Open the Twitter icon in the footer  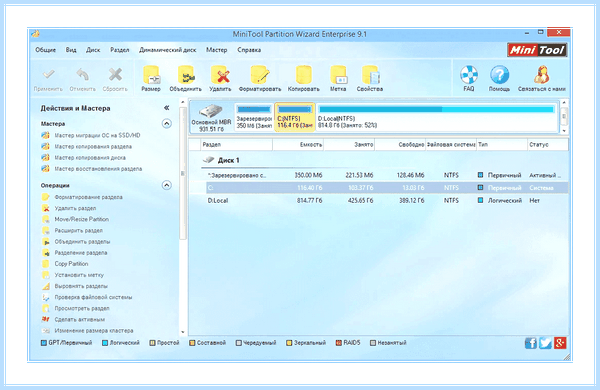tap(545, 343)
